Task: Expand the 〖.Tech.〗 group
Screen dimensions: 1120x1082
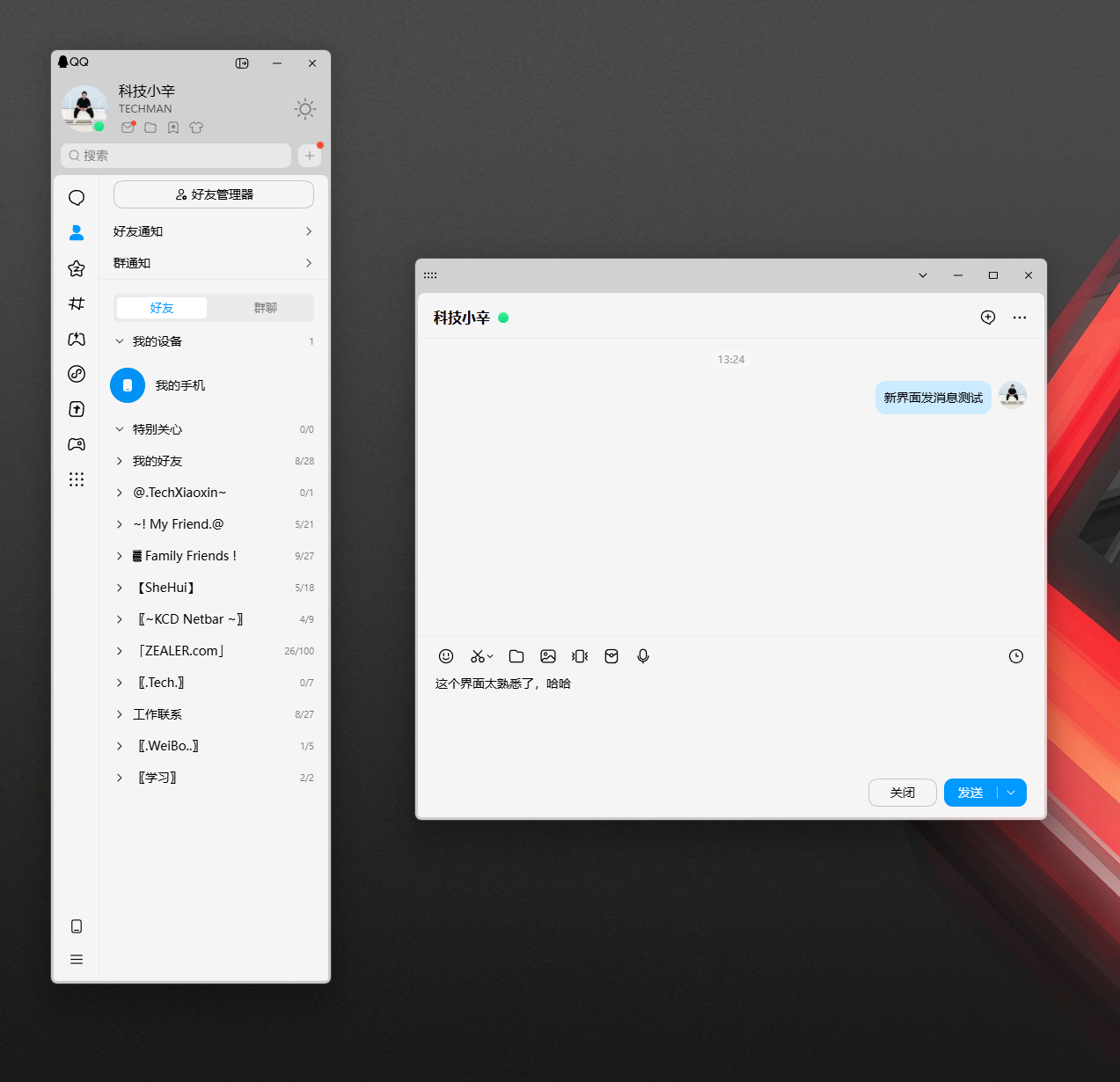Action: tap(120, 683)
